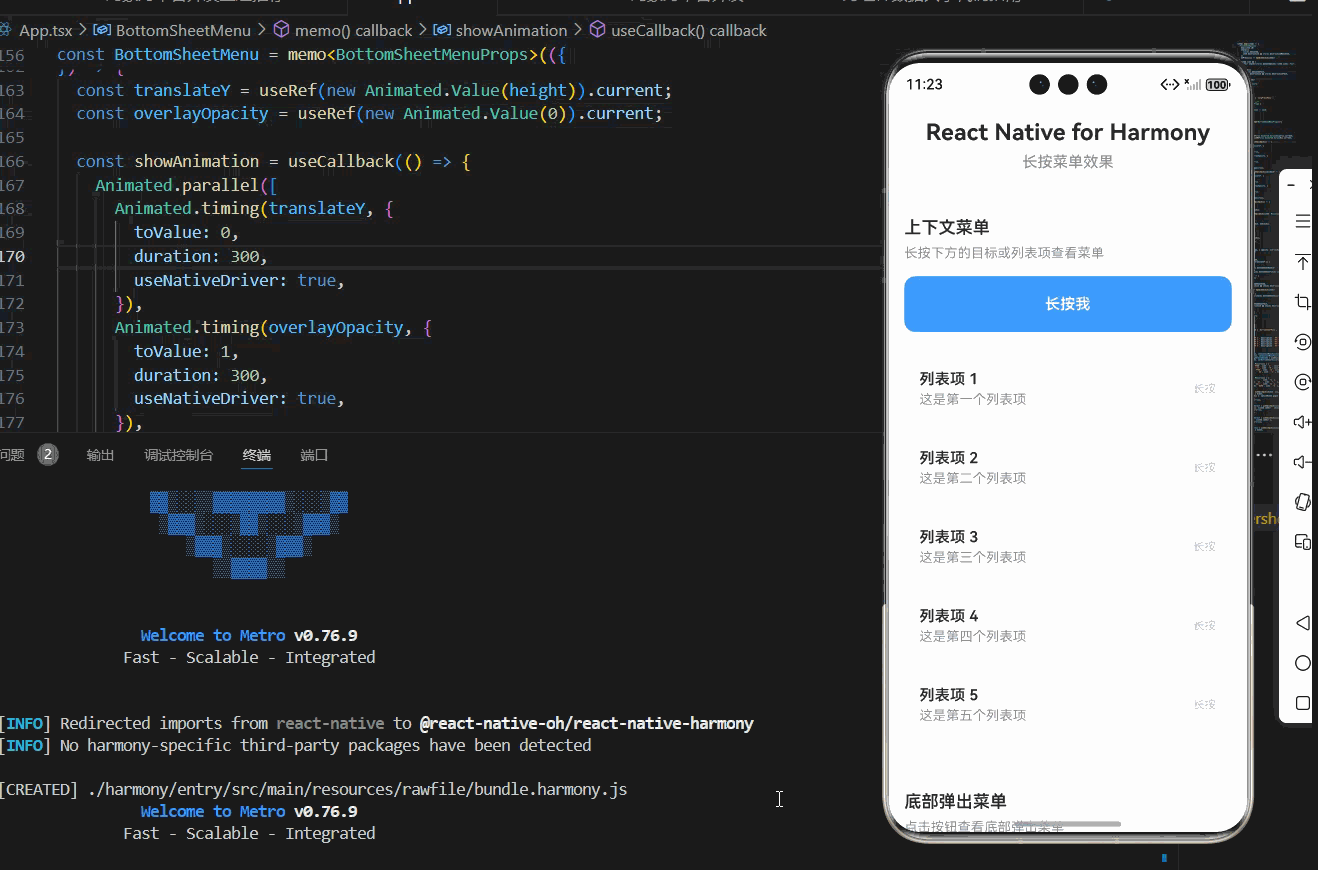Tap the 长按 hint on 列表项 3

1205,546
